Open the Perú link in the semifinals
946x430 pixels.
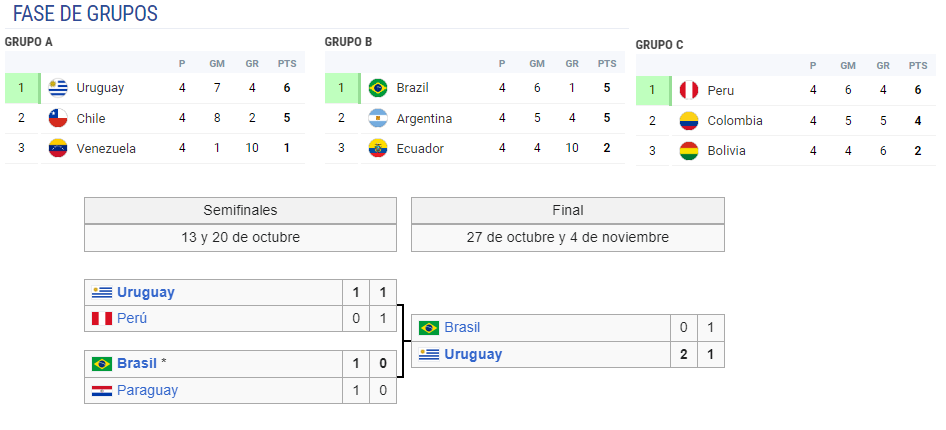tap(132, 318)
